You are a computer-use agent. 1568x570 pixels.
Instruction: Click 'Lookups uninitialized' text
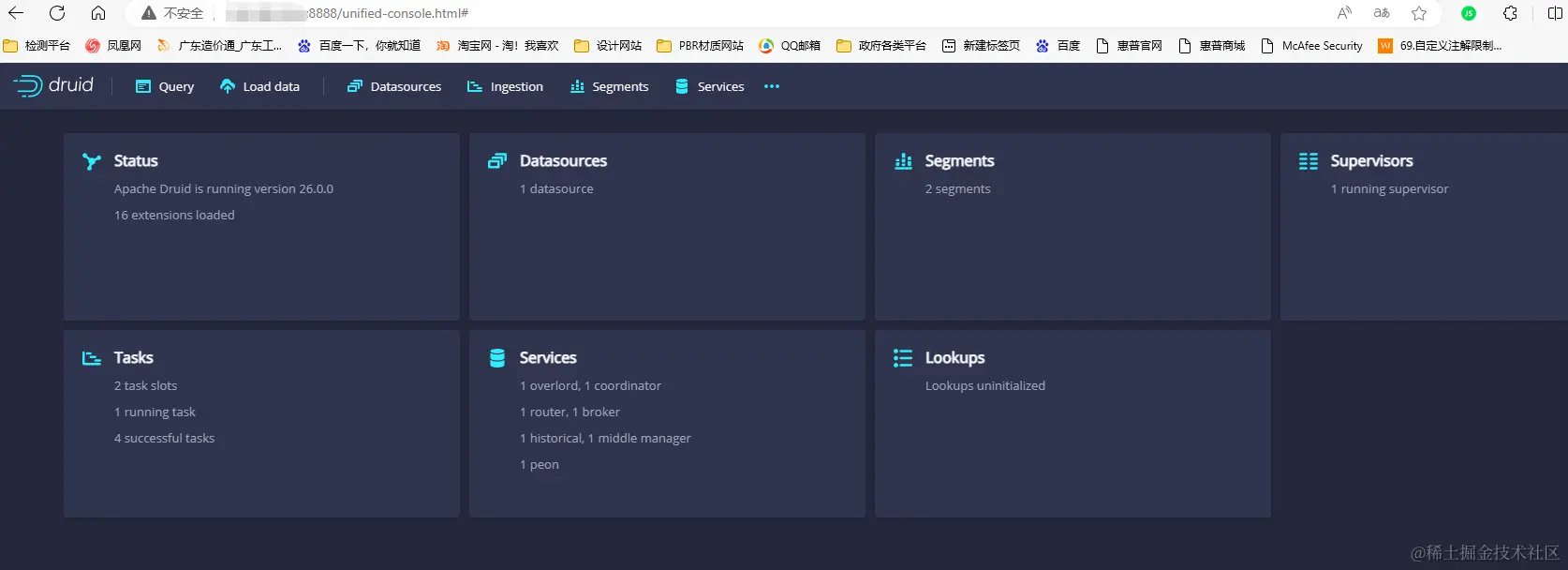(x=984, y=385)
